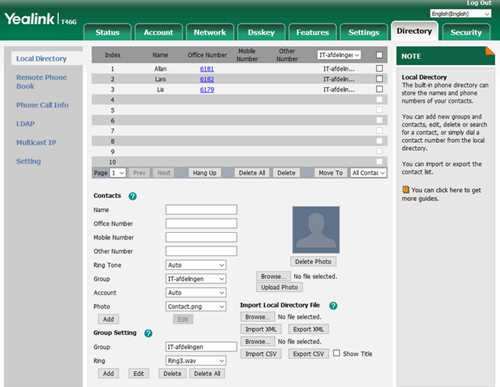Click the Group Setting Edit button

coord(139,373)
